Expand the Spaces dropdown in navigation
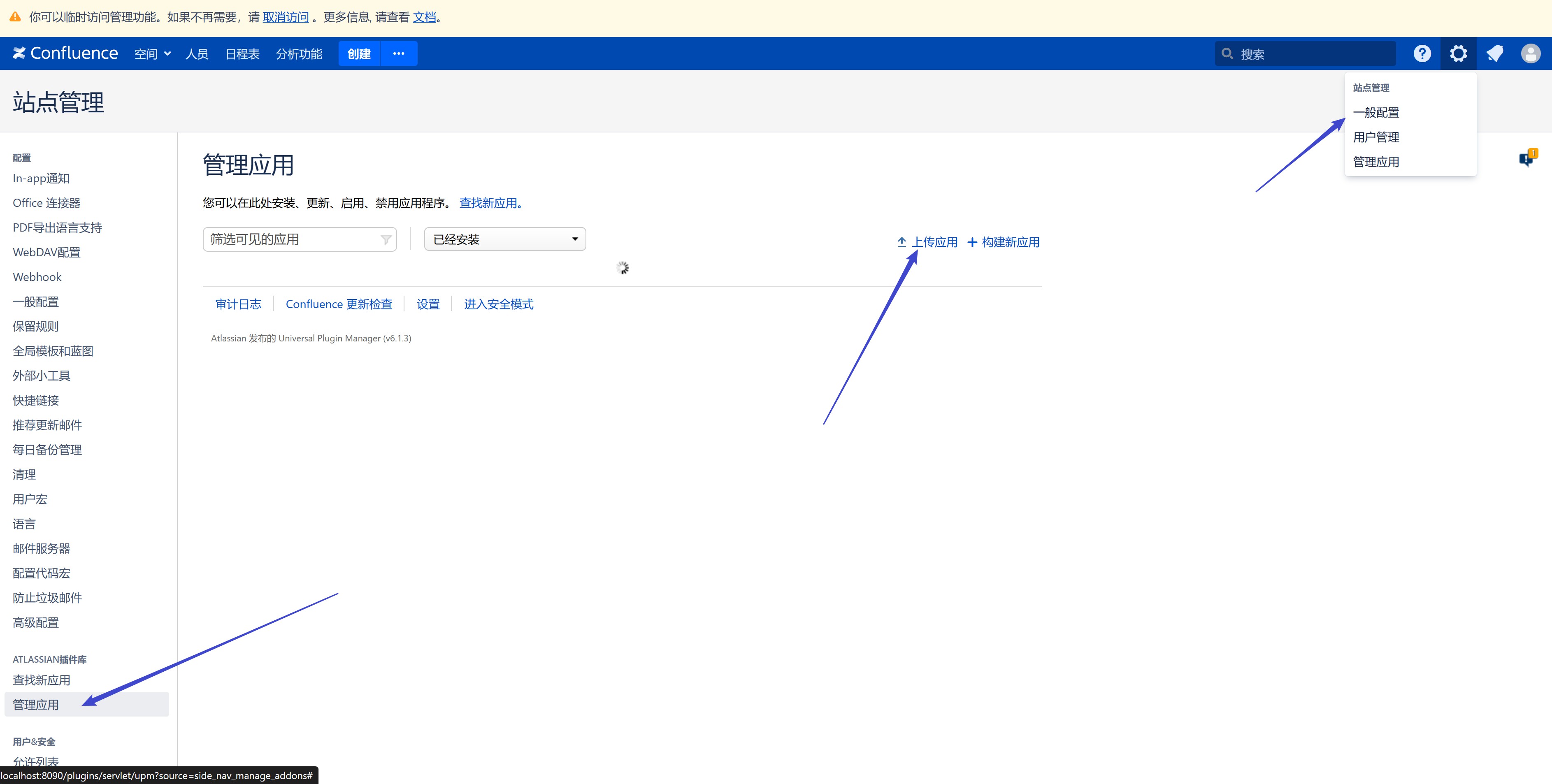Image resolution: width=1552 pixels, height=784 pixels. pos(152,54)
